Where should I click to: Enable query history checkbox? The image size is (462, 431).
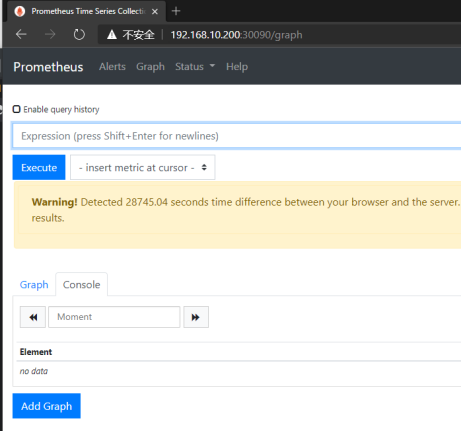[16, 109]
